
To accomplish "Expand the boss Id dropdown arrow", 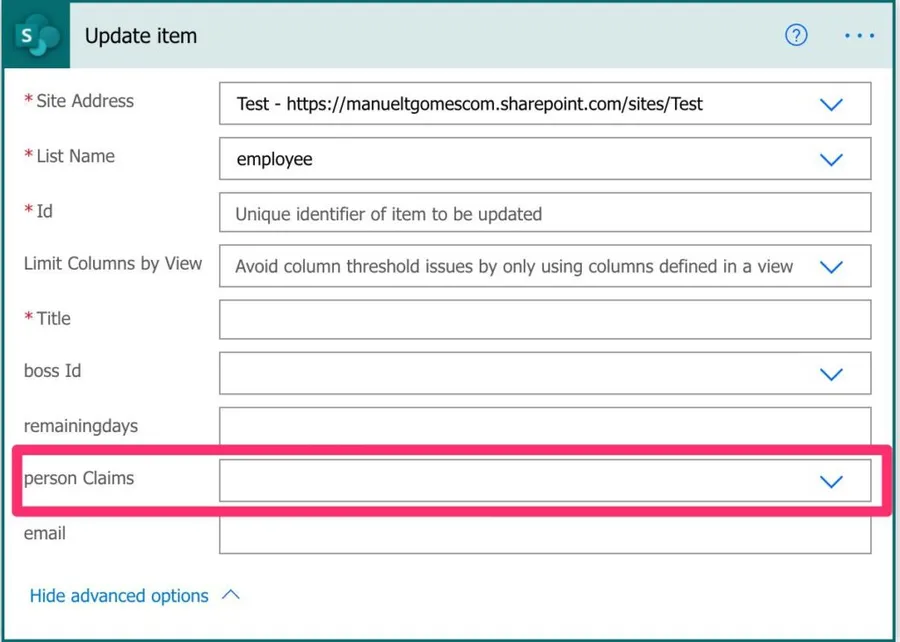I will click(831, 374).
